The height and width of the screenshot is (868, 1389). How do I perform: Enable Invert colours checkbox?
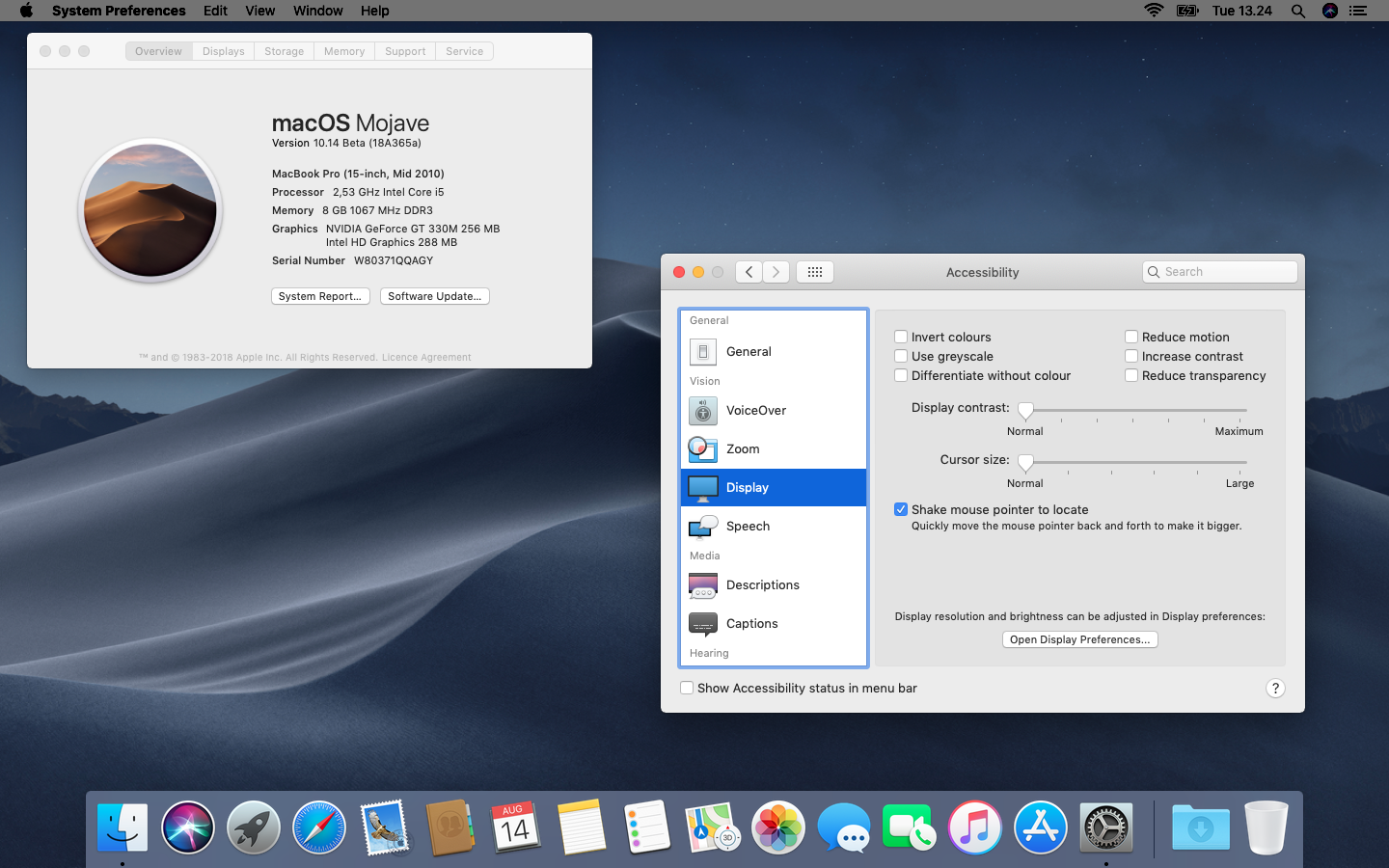(x=901, y=337)
